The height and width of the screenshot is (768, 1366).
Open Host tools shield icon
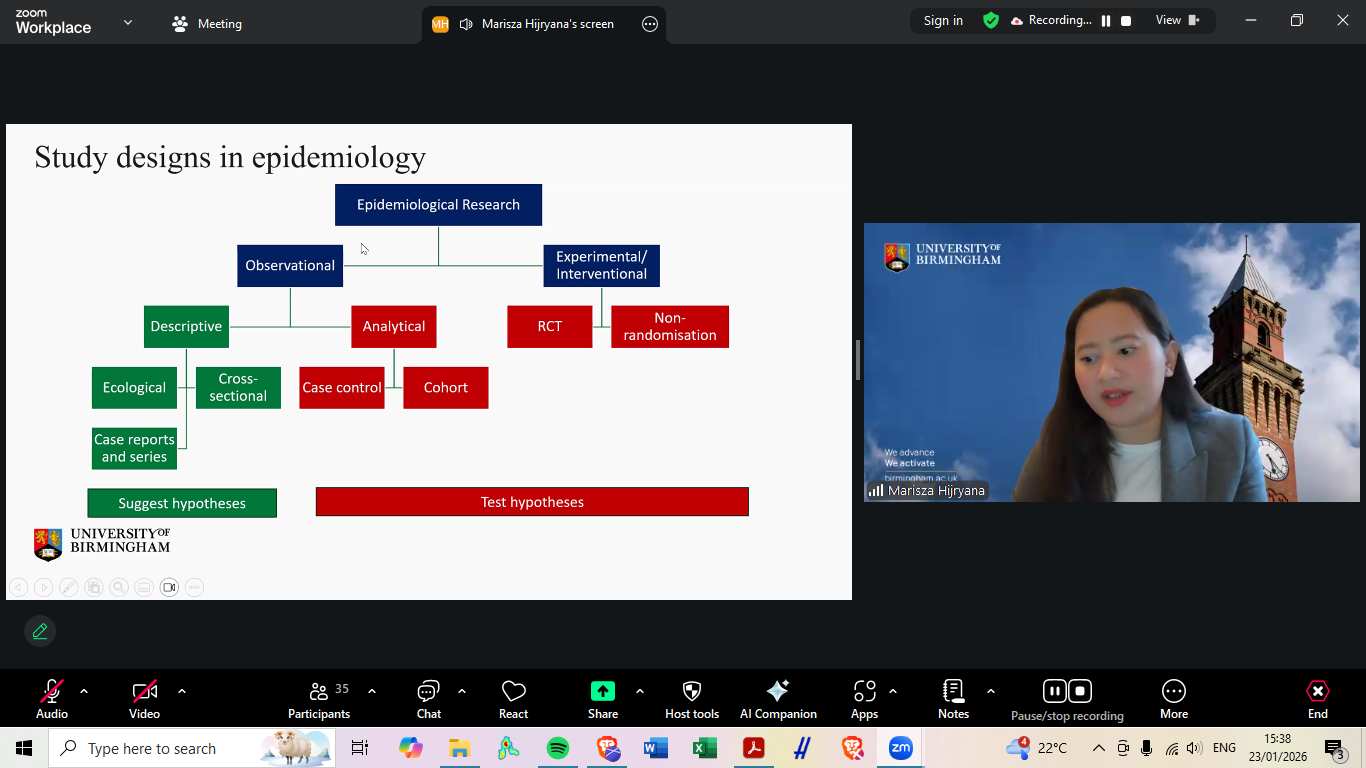coord(692,698)
